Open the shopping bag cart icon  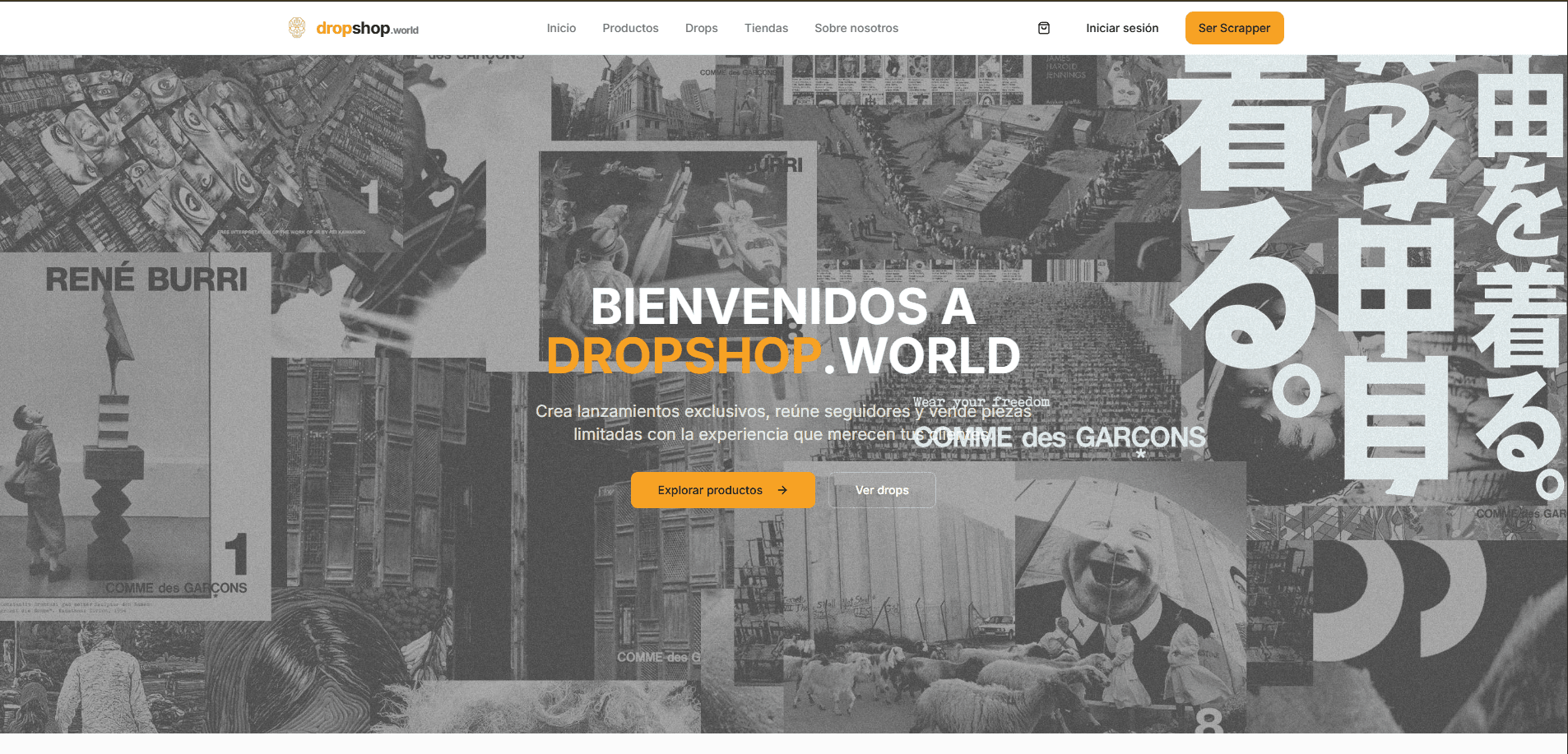[x=1044, y=28]
